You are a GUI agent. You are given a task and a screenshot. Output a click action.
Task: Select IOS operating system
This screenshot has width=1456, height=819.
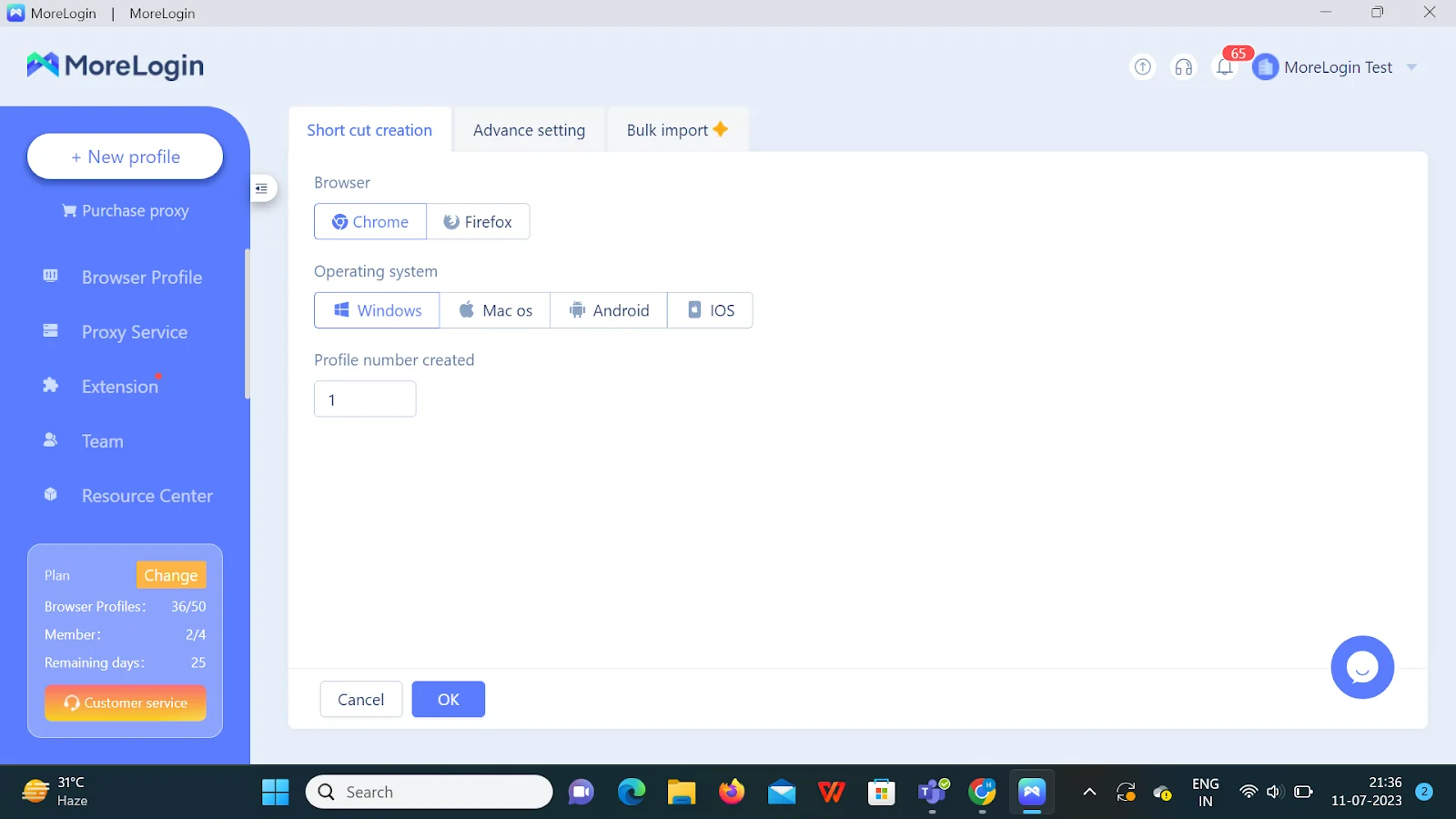tap(710, 310)
